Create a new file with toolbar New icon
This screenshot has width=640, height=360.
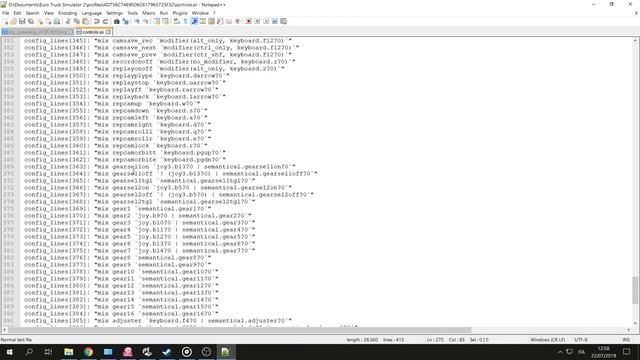6,21
